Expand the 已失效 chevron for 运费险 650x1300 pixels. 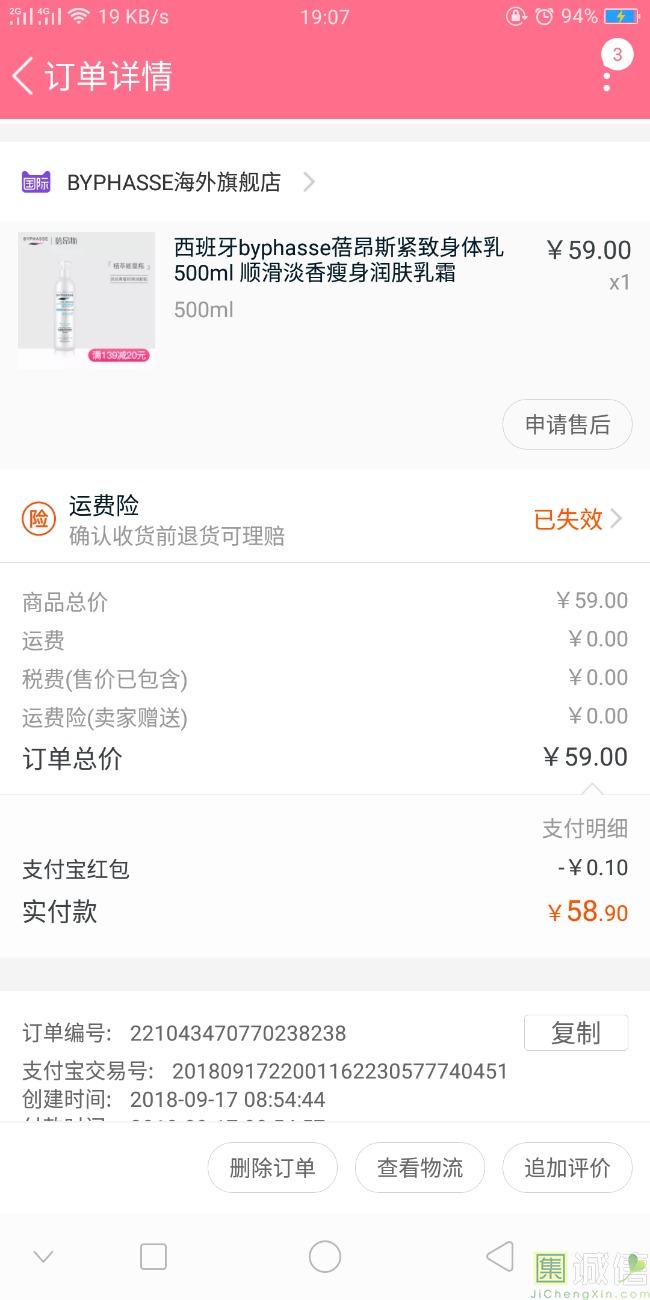click(x=616, y=519)
